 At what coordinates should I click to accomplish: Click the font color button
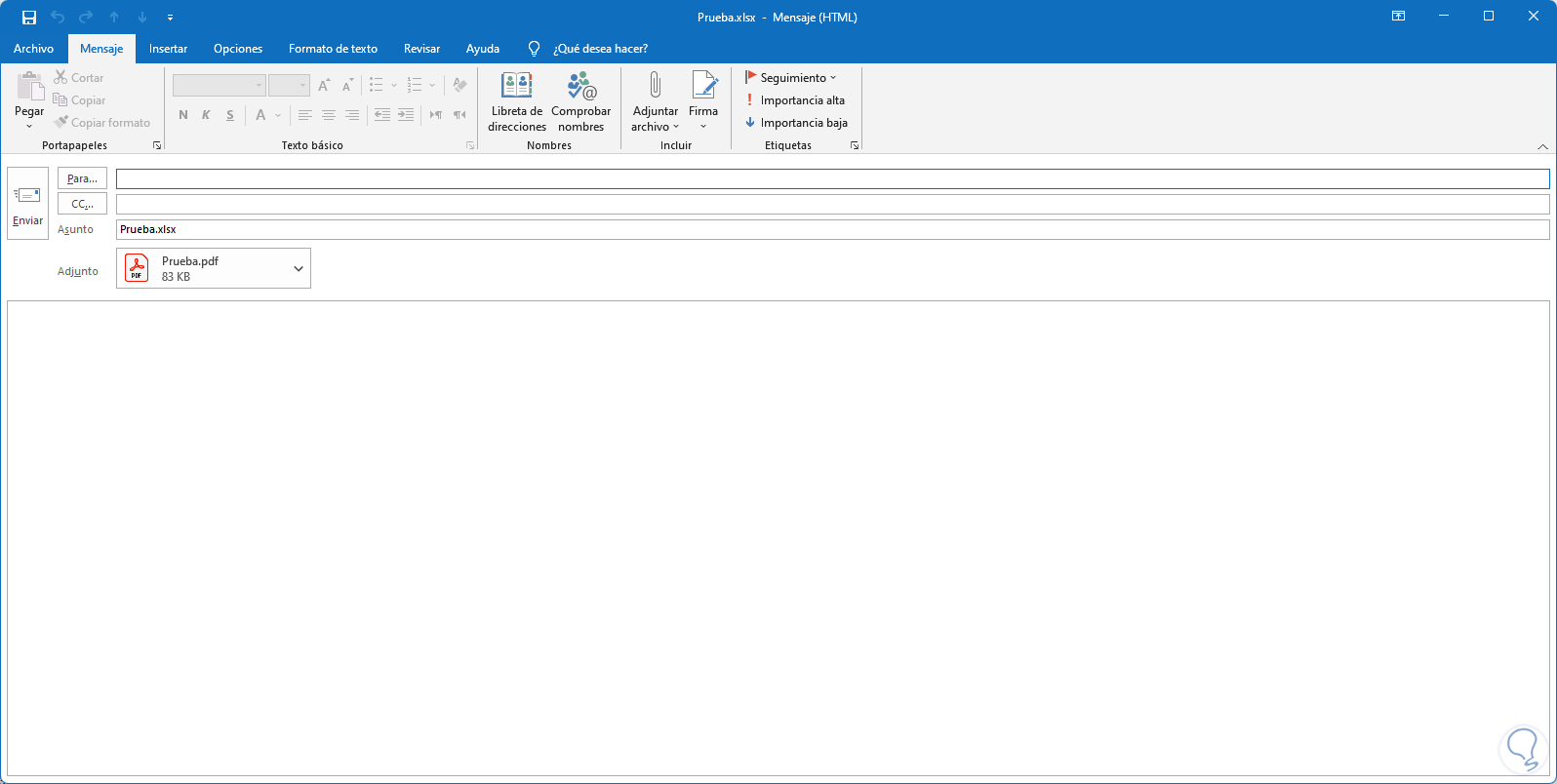260,115
